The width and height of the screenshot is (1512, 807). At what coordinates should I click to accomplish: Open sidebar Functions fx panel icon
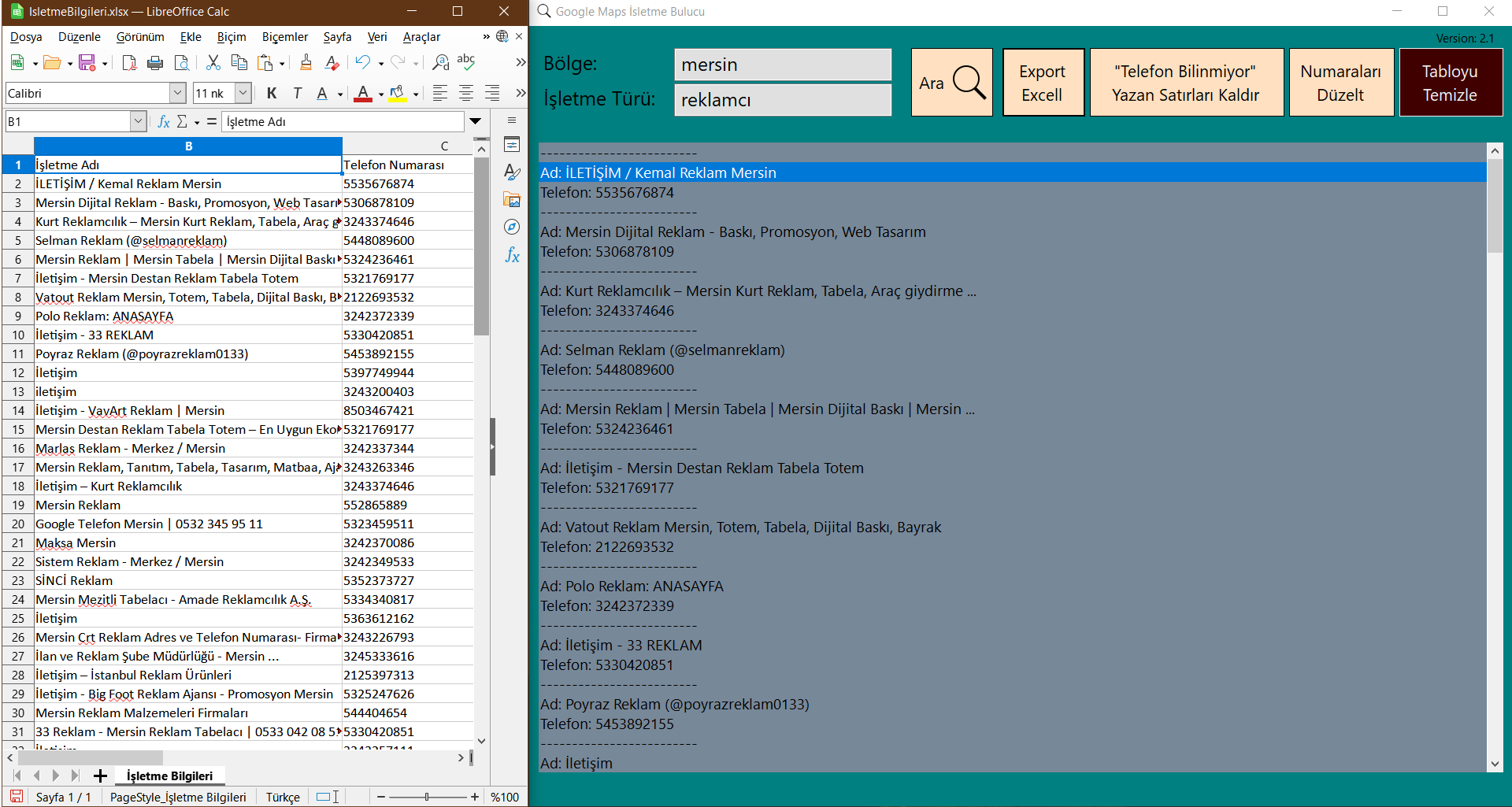coord(512,254)
